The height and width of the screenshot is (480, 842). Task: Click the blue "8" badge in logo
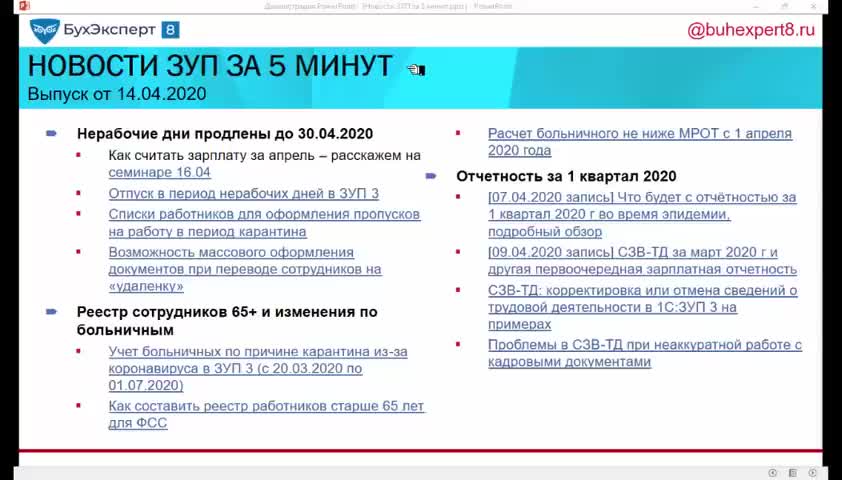[x=168, y=30]
